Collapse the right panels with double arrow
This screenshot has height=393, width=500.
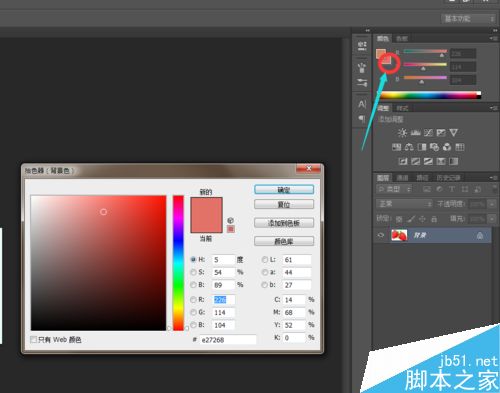click(495, 30)
